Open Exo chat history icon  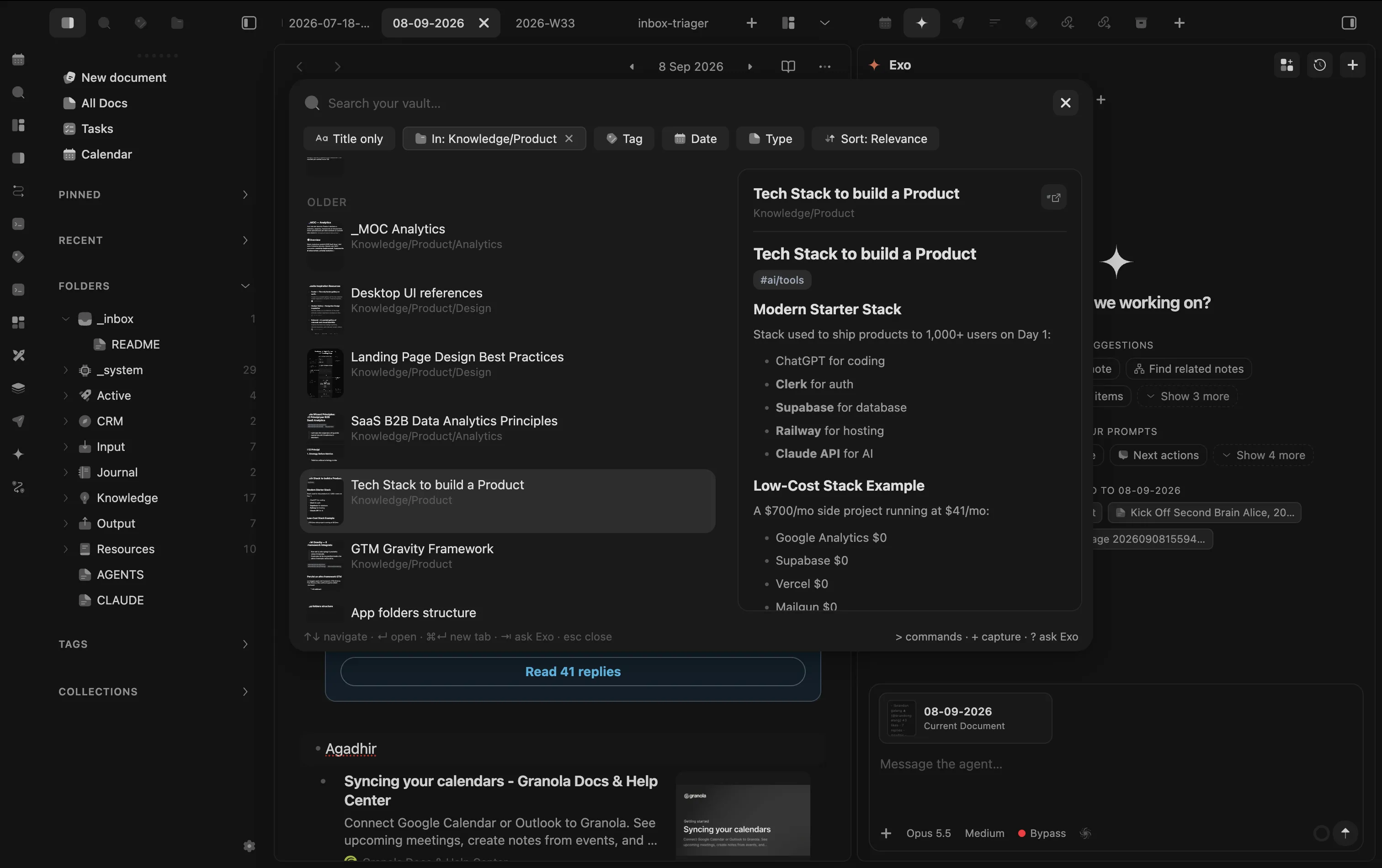(1319, 65)
